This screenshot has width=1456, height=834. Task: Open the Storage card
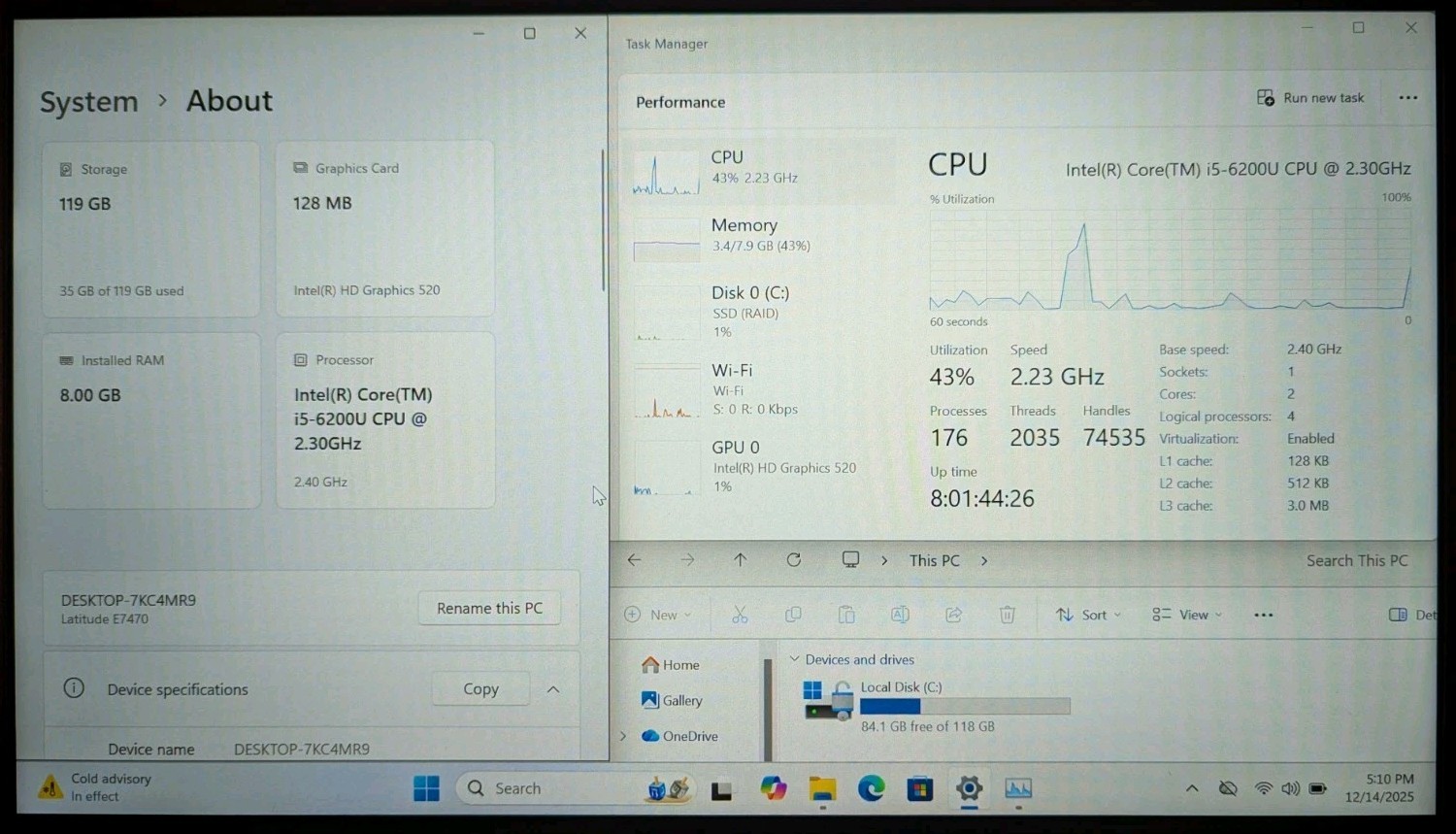(x=151, y=229)
